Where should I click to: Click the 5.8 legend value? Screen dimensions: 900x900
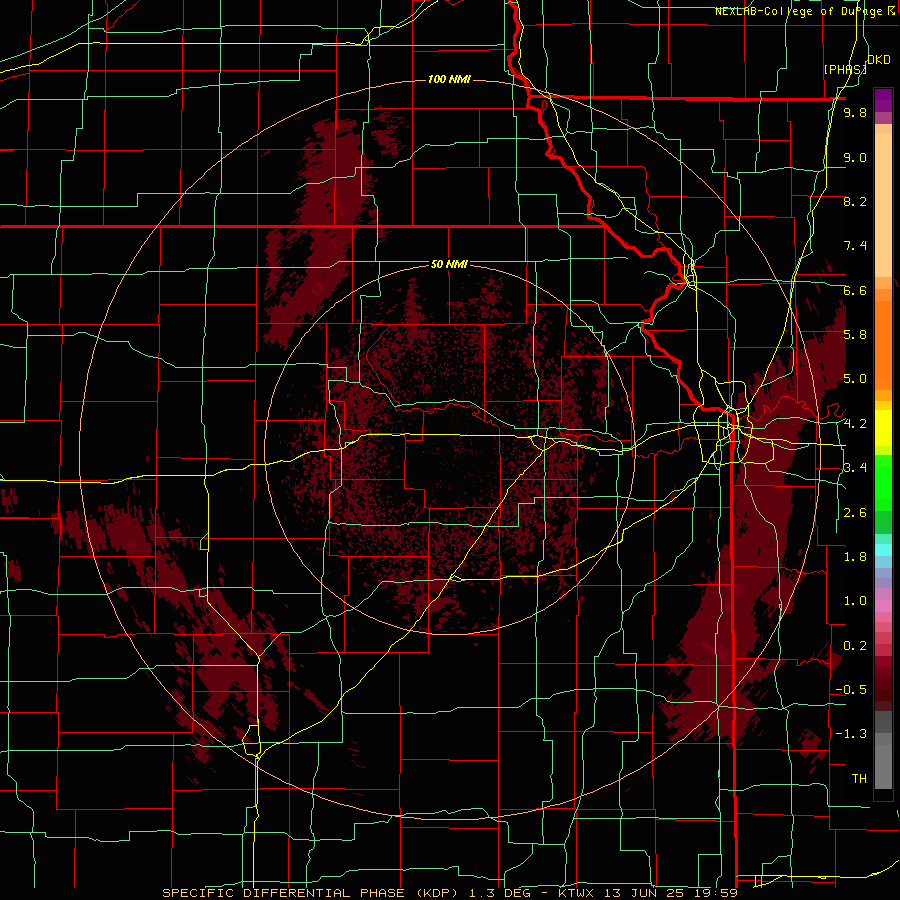pyautogui.click(x=855, y=335)
